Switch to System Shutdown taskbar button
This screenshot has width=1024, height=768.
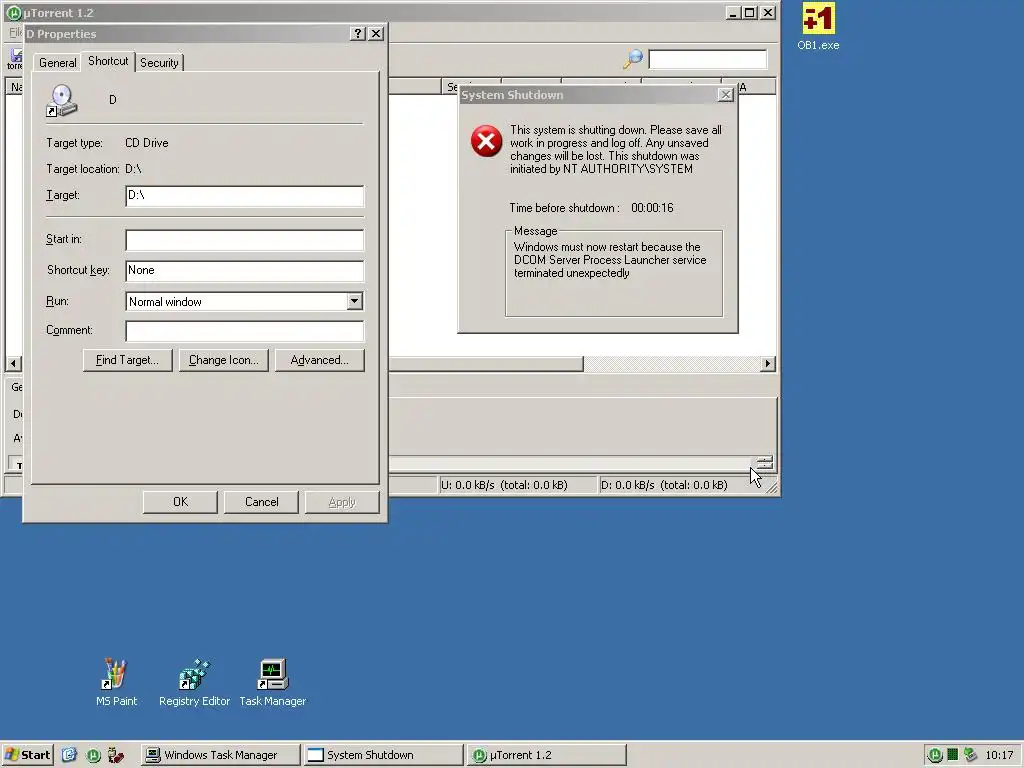click(383, 755)
